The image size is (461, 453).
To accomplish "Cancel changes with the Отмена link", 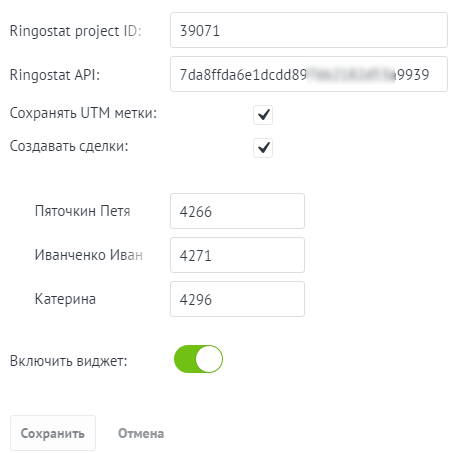I will coord(141,433).
